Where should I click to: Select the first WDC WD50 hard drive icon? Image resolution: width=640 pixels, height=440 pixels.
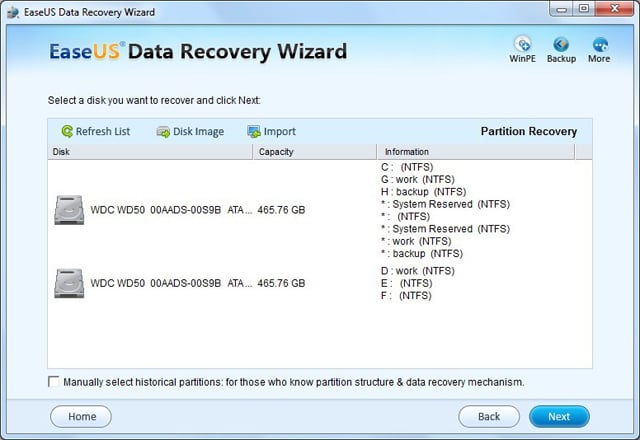[x=69, y=210]
